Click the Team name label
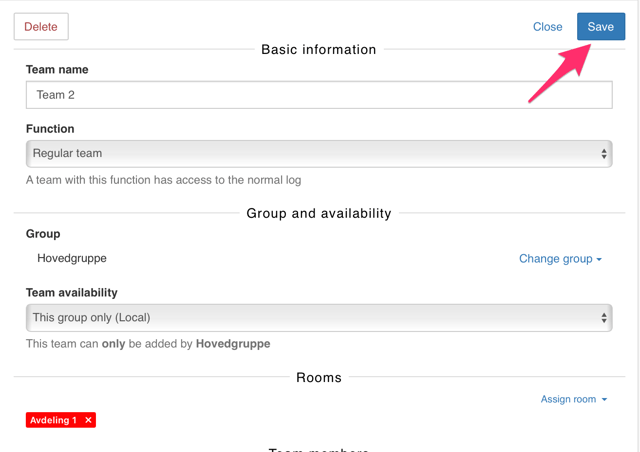Screen dimensions: 640x452 pos(57,70)
